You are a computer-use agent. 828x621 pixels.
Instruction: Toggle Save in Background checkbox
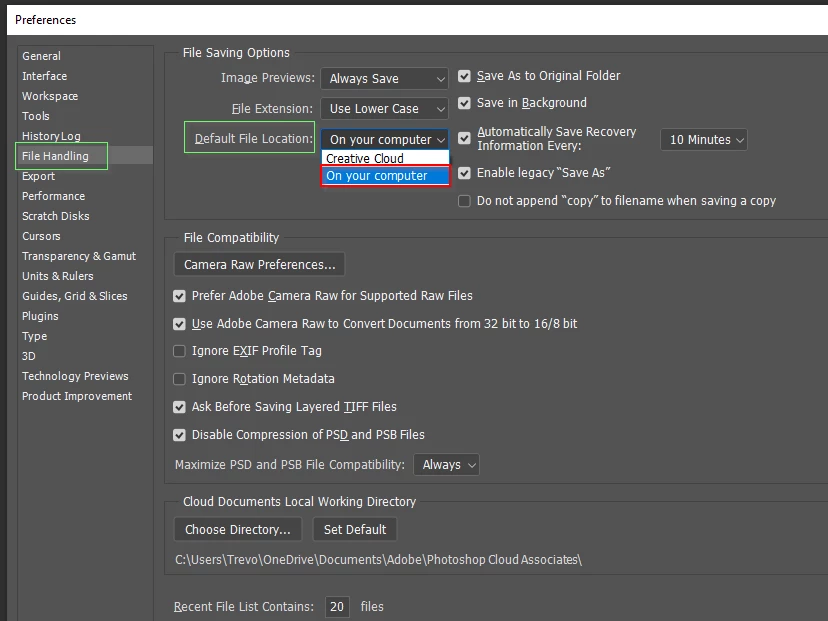464,103
